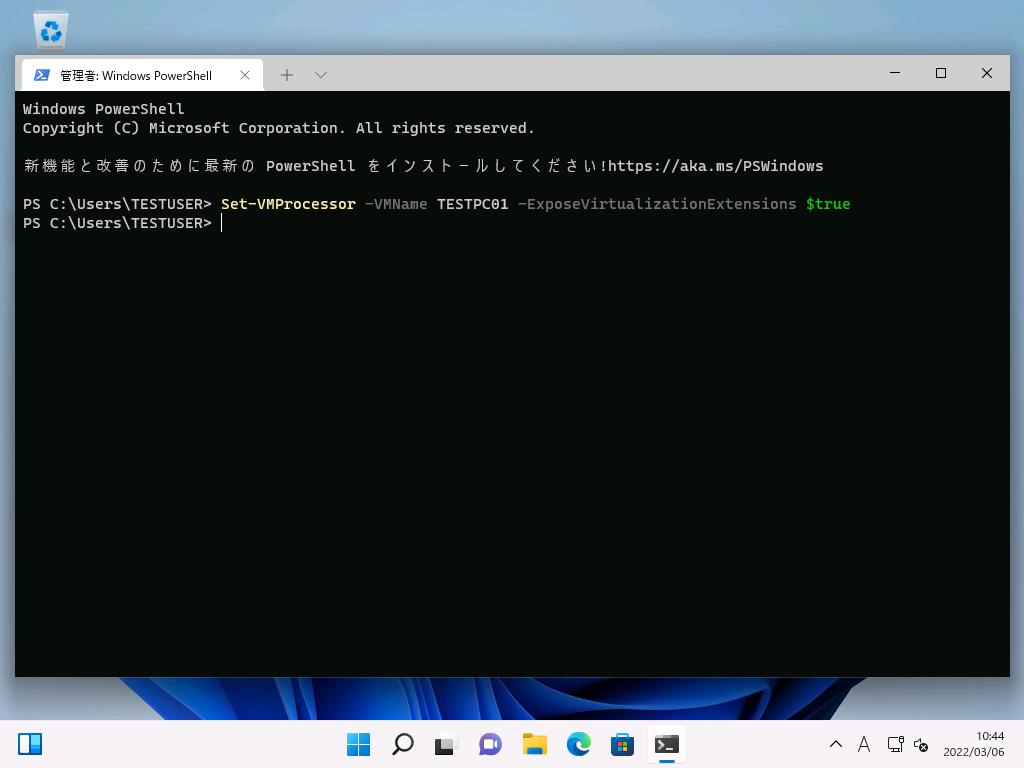The image size is (1024, 768).
Task: Open the Recycle Bin desktop icon
Action: 51,29
